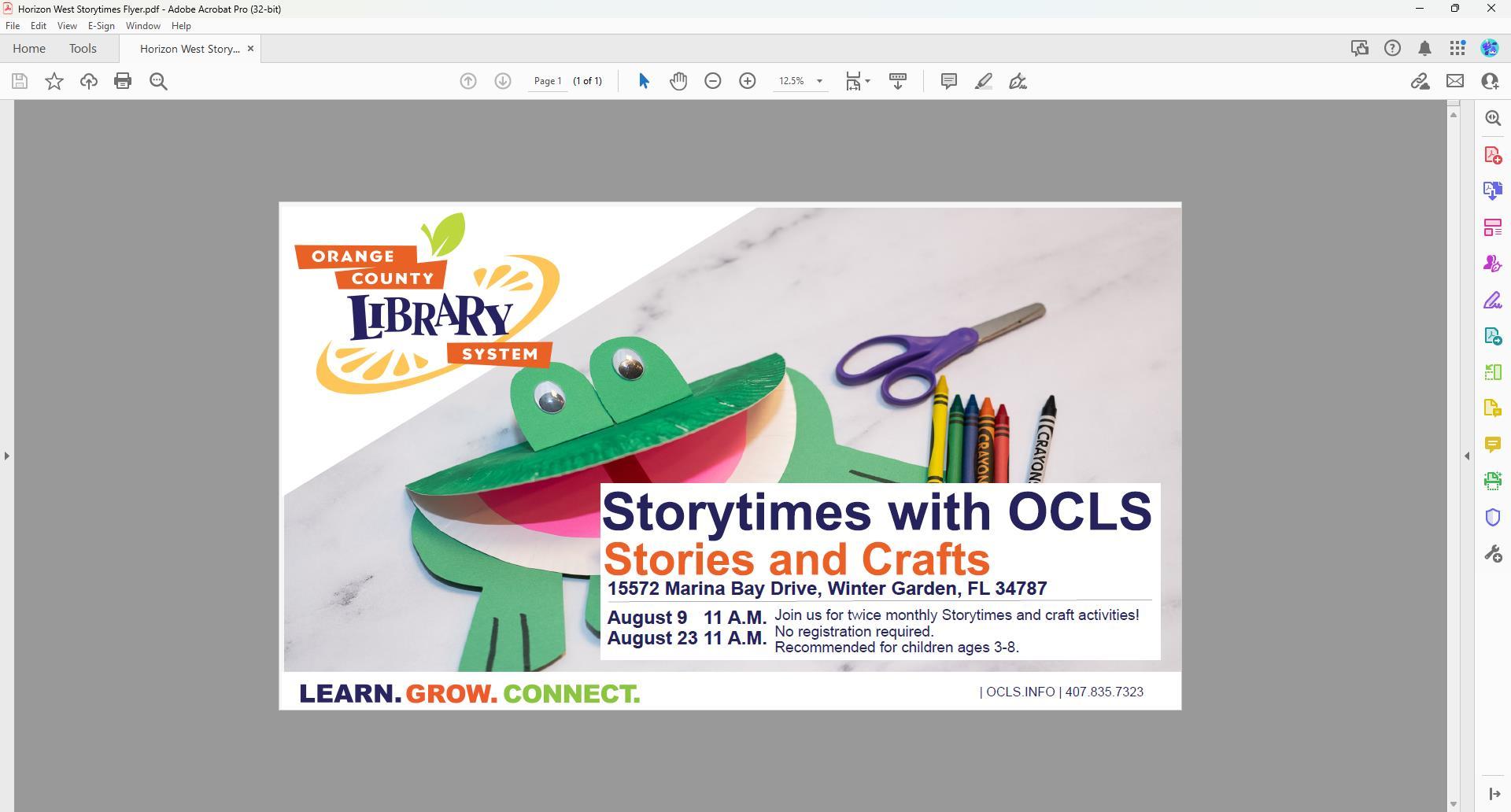Click the scrolling mode tool icon
Viewport: 1511px width, 812px height.
click(x=898, y=81)
